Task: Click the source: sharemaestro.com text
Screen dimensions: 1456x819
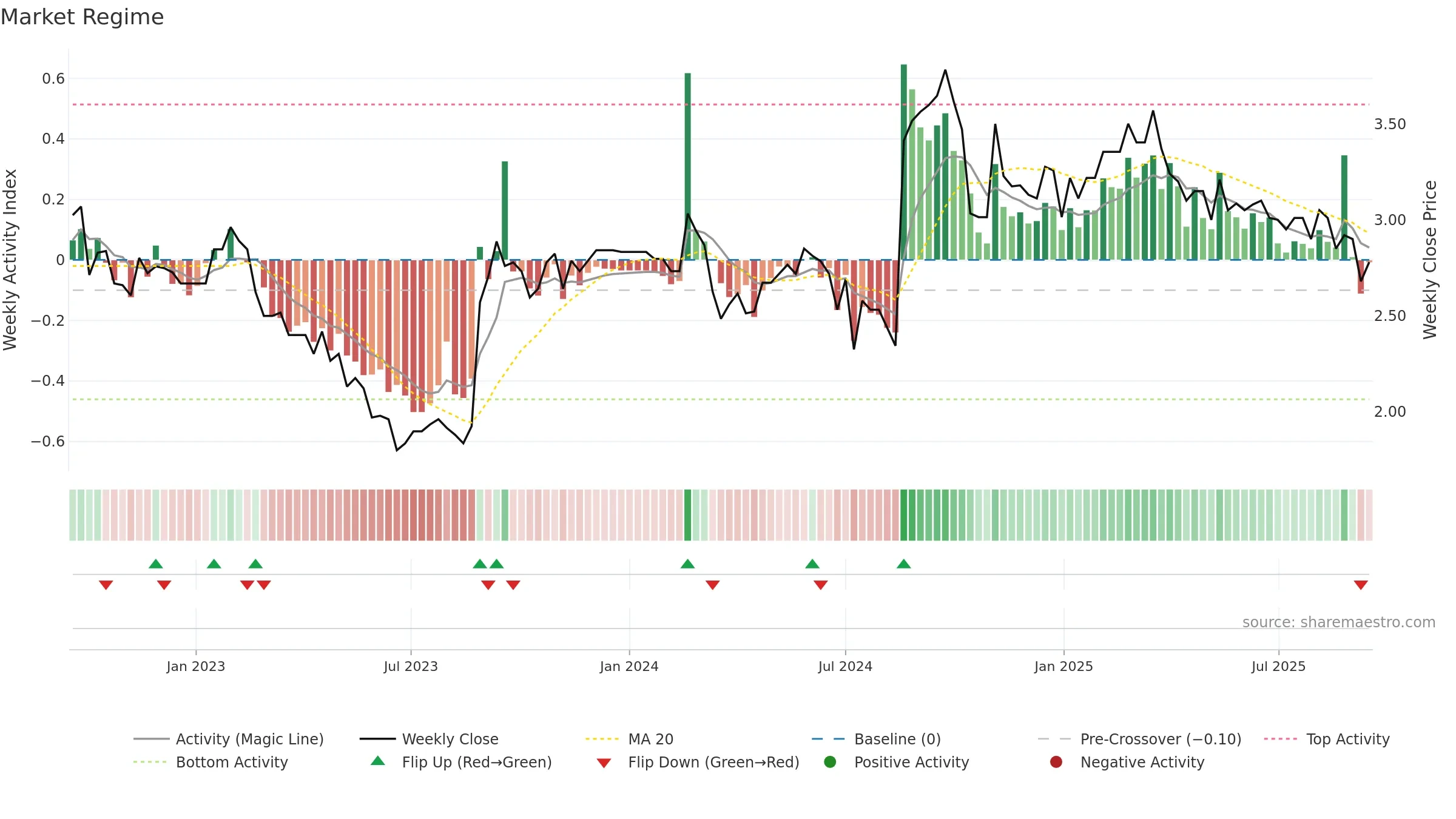Action: 1339,622
